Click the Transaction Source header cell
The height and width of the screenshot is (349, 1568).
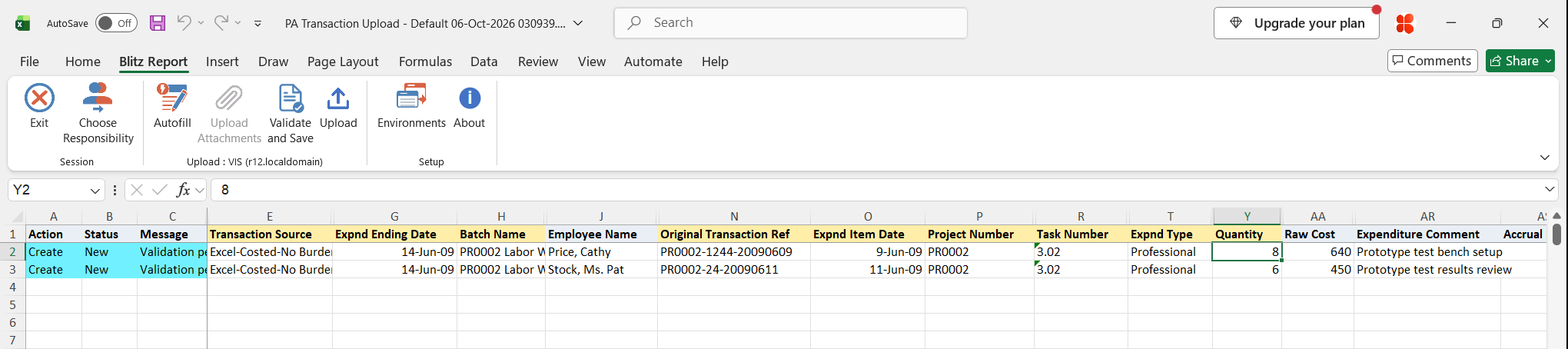[270, 234]
